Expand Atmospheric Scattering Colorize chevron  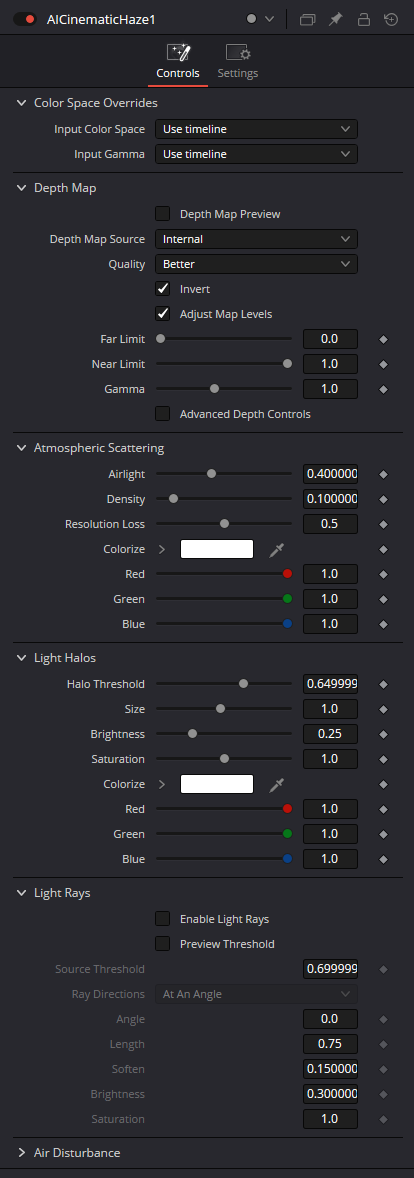pos(162,549)
